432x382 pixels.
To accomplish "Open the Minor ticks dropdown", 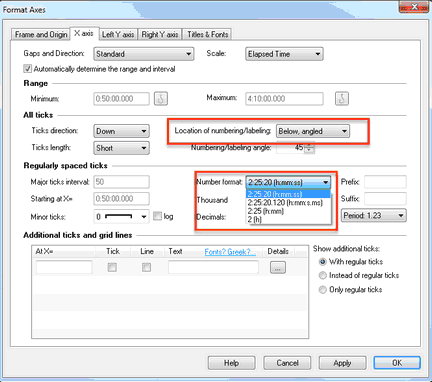I will (x=121, y=217).
